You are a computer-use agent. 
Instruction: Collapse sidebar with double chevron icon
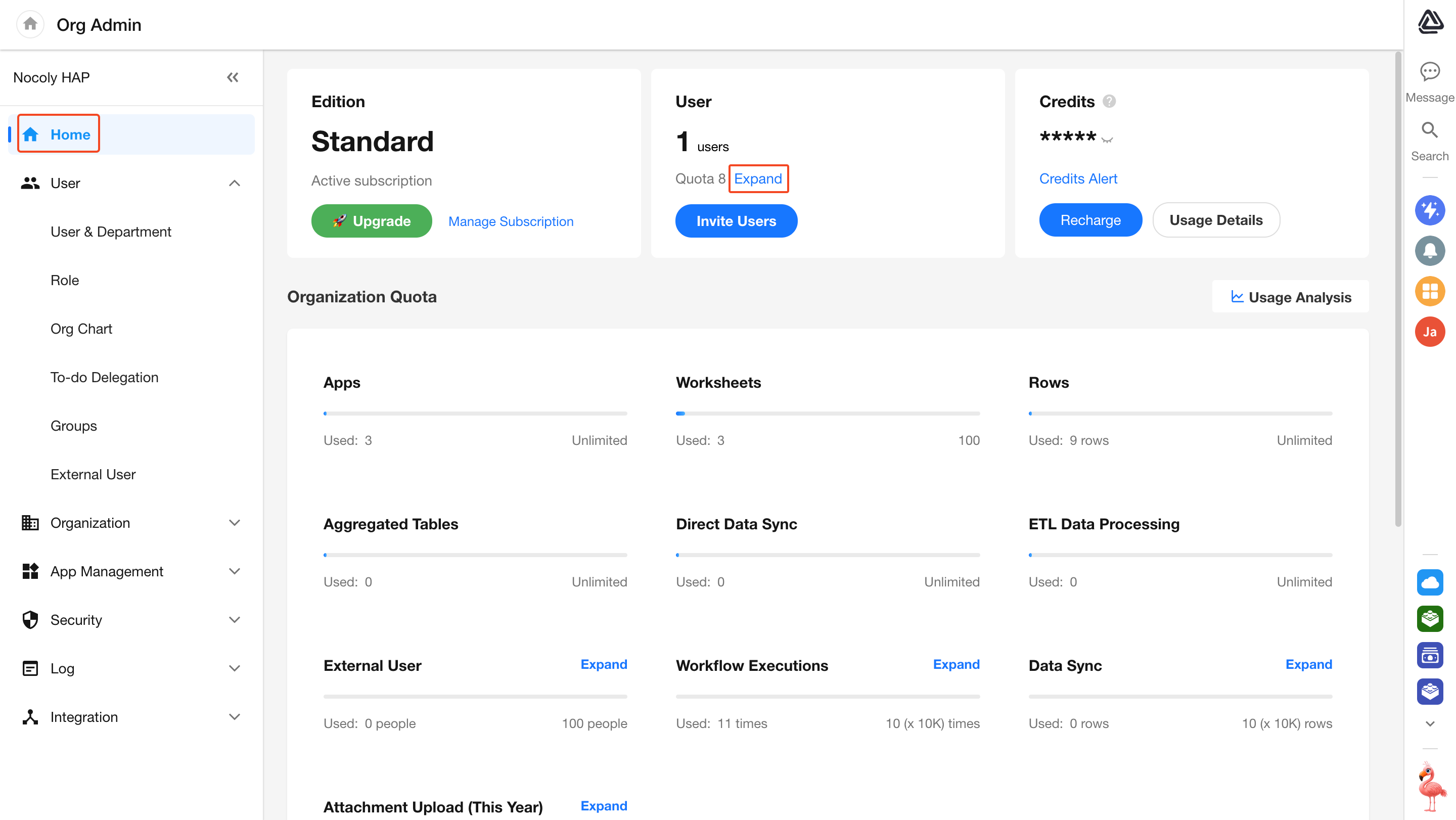pos(233,77)
